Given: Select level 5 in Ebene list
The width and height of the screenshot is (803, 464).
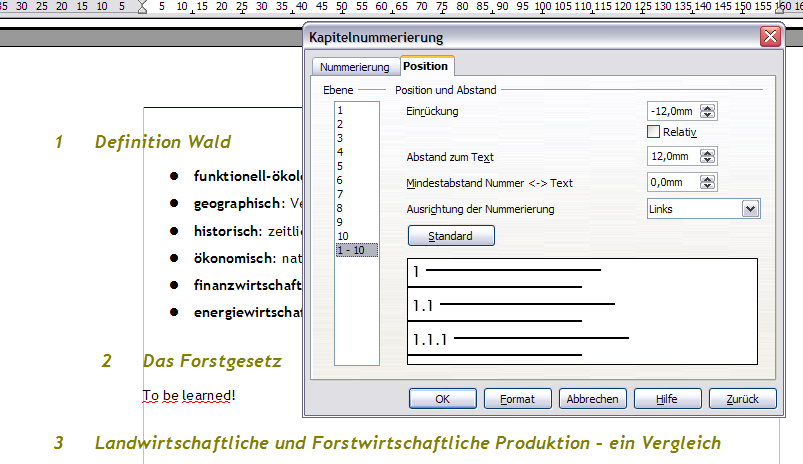Looking at the screenshot, I should 341,166.
